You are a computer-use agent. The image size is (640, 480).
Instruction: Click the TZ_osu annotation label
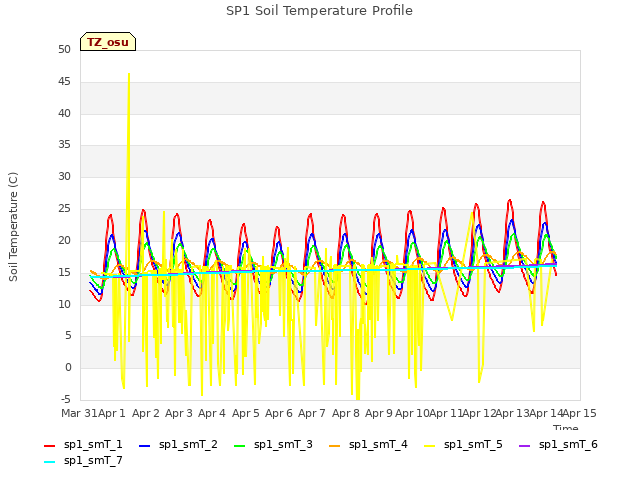tap(108, 42)
